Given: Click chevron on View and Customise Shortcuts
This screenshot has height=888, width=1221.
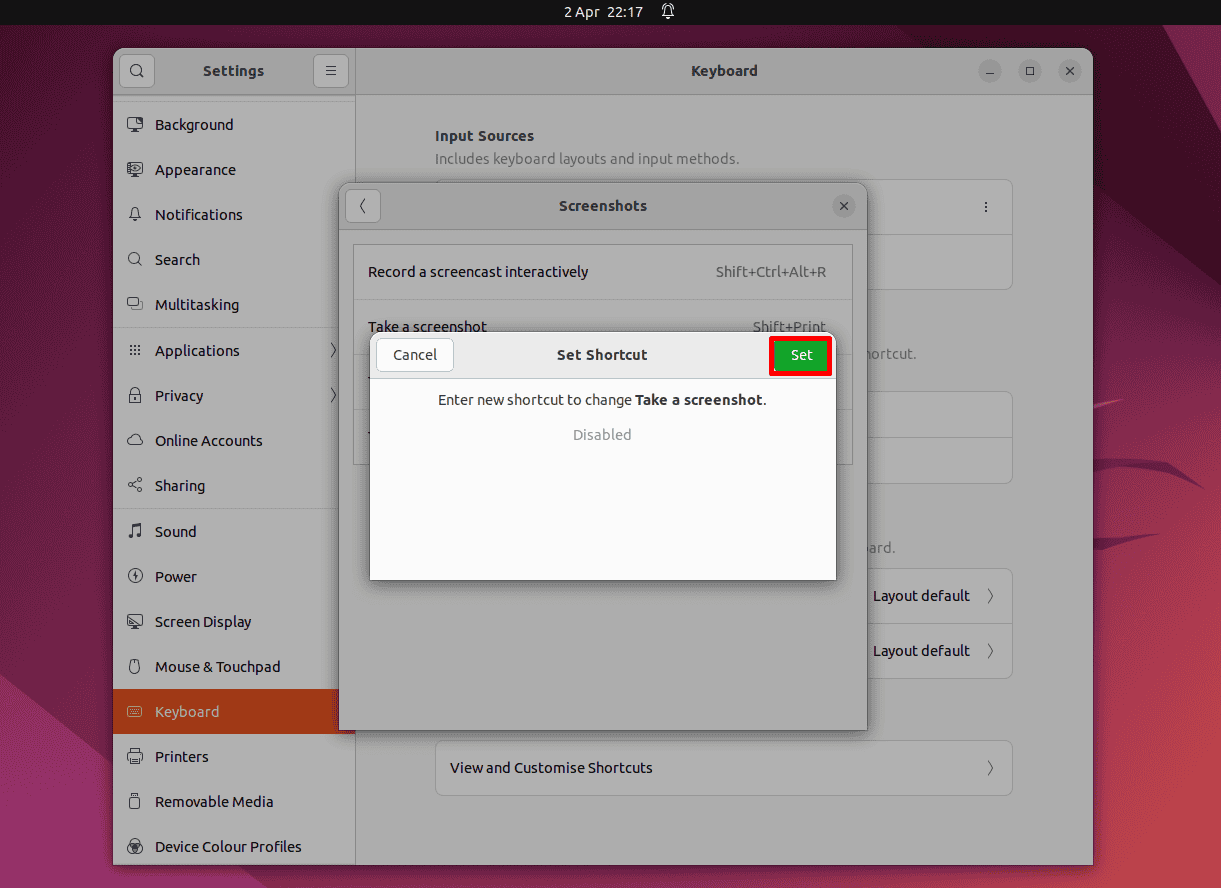Looking at the screenshot, I should 990,768.
